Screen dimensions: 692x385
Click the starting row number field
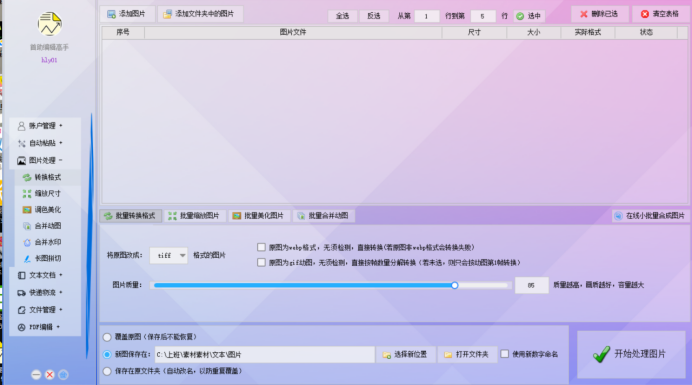coord(427,16)
